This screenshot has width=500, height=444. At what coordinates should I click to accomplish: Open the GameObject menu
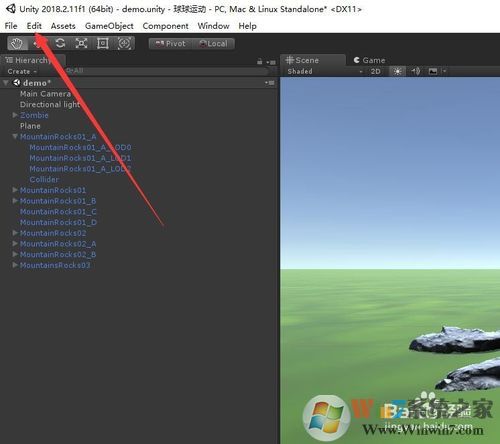tap(109, 26)
